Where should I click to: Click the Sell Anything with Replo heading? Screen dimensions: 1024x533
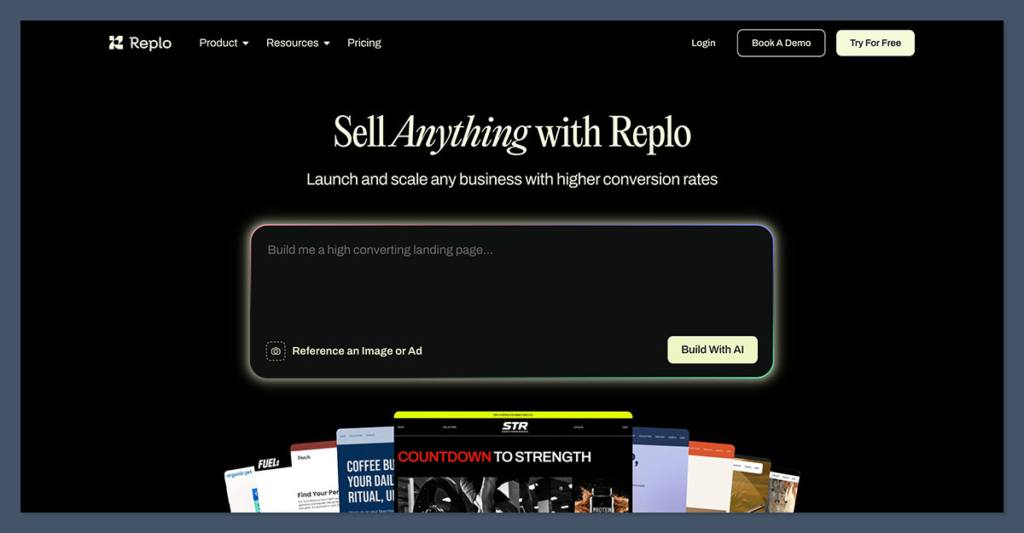(x=512, y=133)
